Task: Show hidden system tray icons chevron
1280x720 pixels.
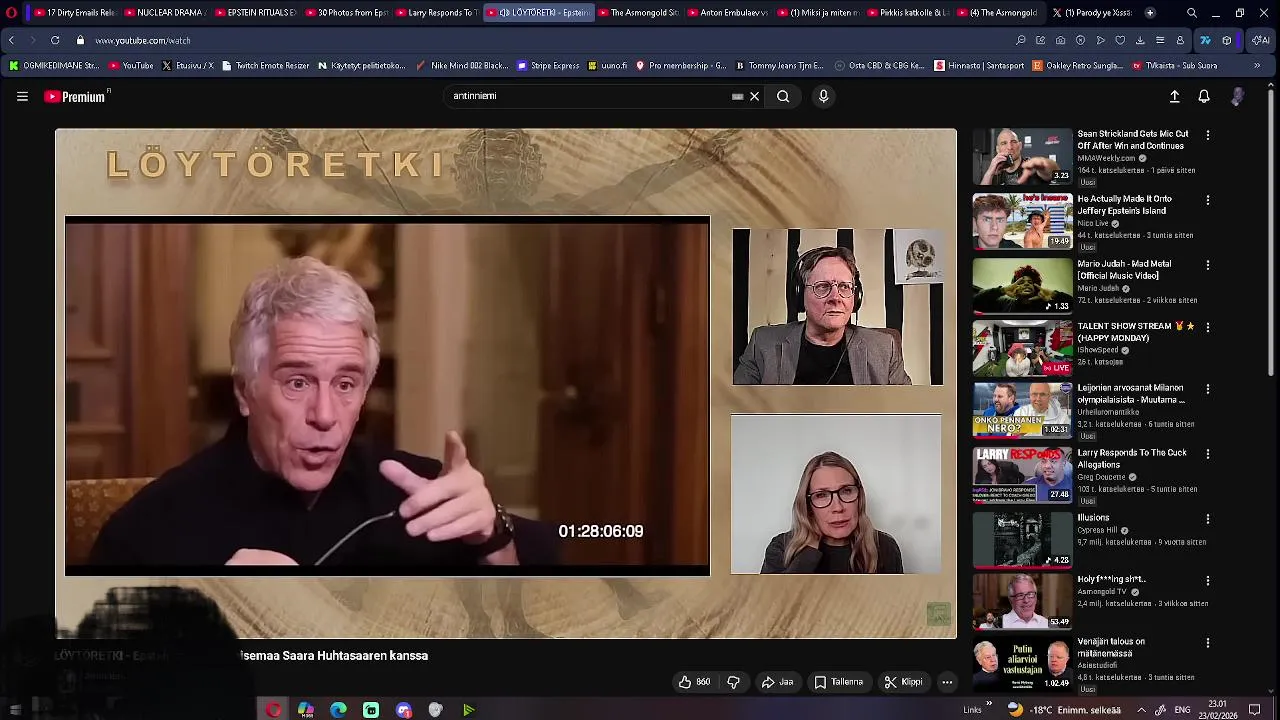Action: pyautogui.click(x=1141, y=710)
